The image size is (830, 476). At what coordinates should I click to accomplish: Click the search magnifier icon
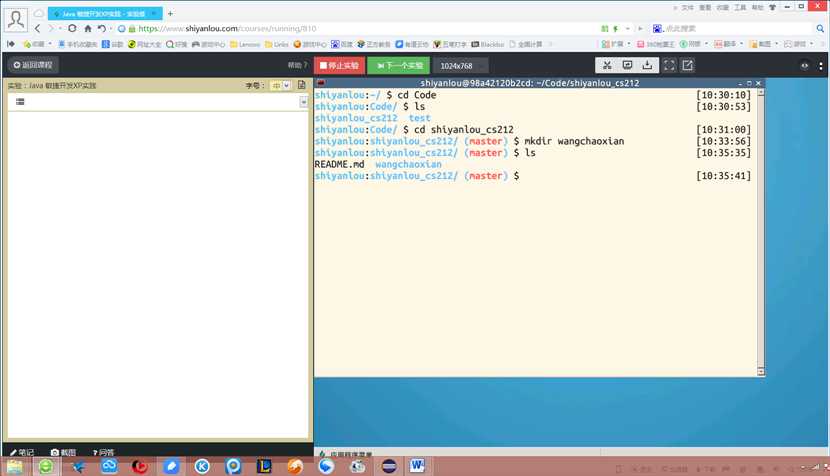tap(820, 29)
